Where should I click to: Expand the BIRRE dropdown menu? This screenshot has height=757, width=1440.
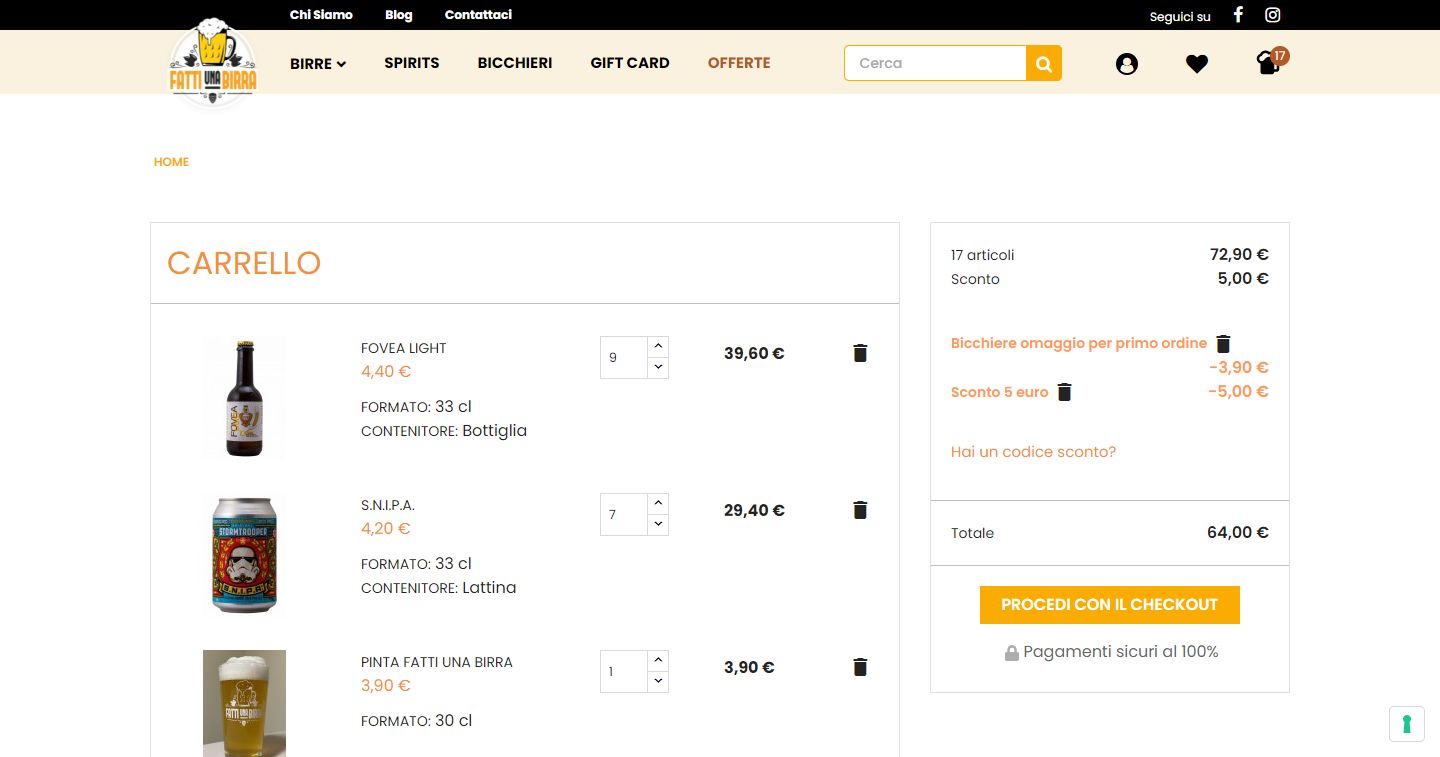(x=318, y=64)
